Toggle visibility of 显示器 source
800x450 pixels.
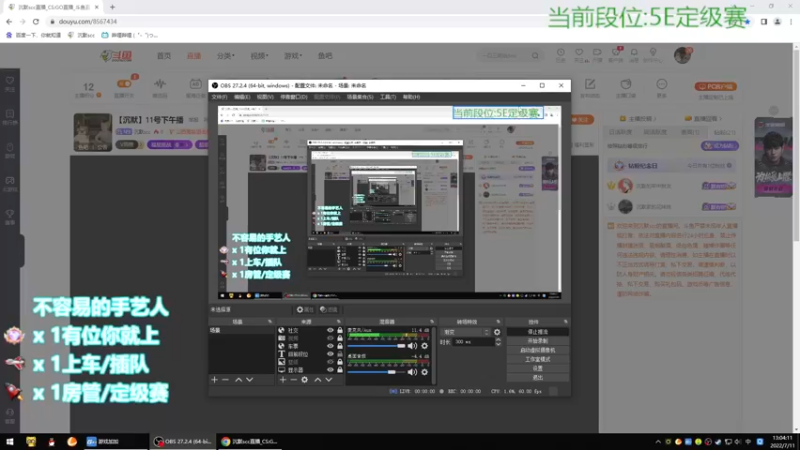(x=330, y=370)
